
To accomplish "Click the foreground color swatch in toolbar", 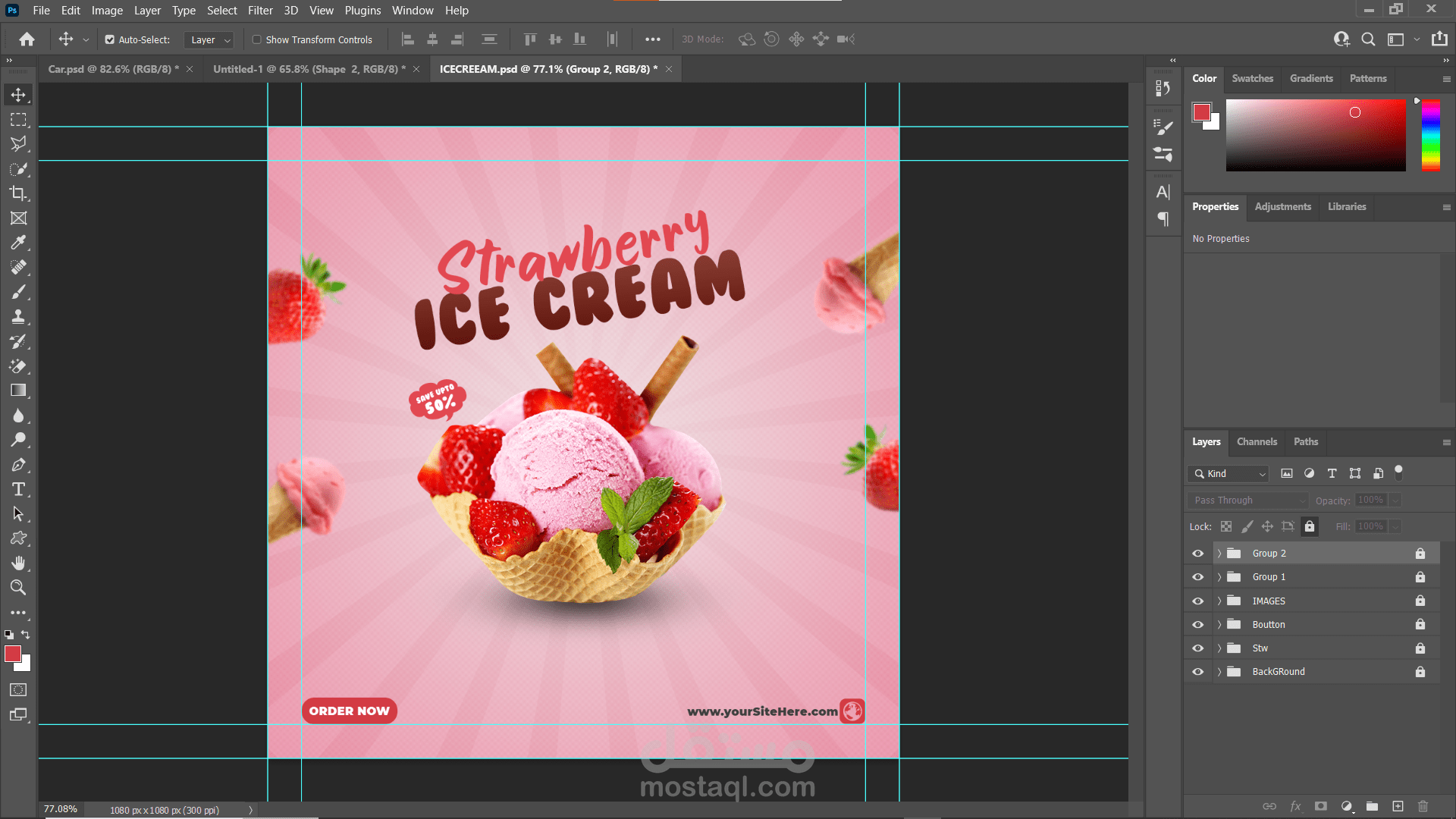I will point(13,654).
